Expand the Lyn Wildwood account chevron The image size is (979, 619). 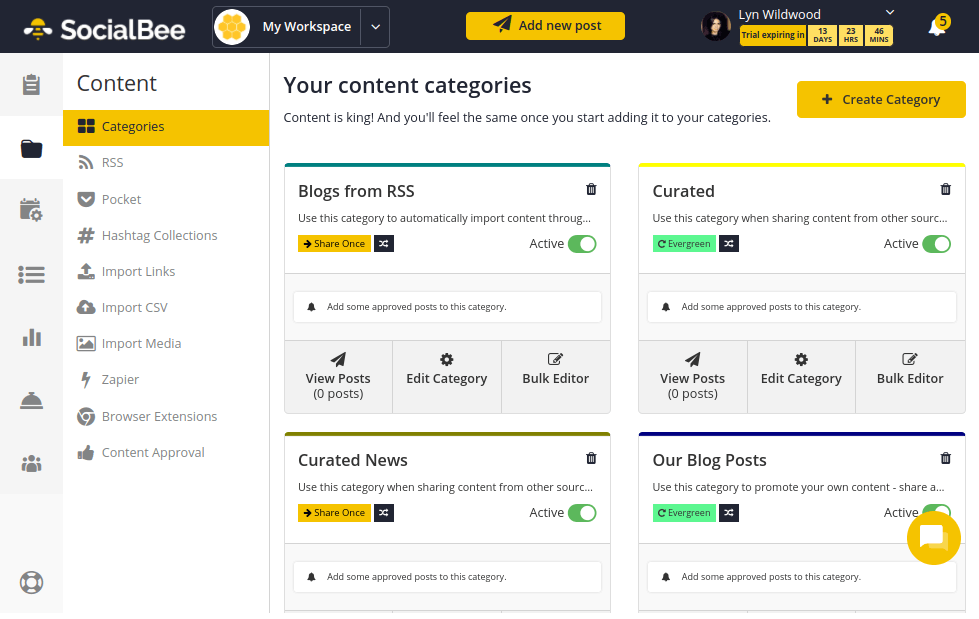click(x=890, y=12)
